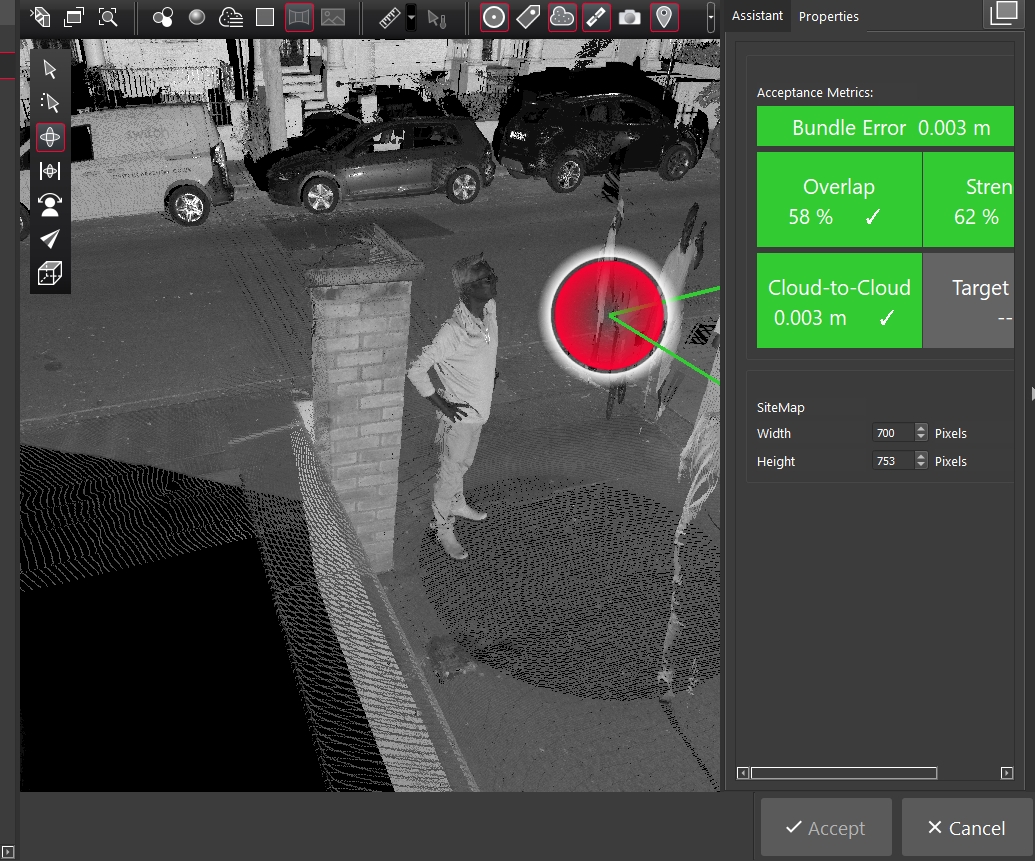Screen dimensions: 1035x861
Task: Click the zoom-to-fit magnifier icon
Action: [108, 17]
